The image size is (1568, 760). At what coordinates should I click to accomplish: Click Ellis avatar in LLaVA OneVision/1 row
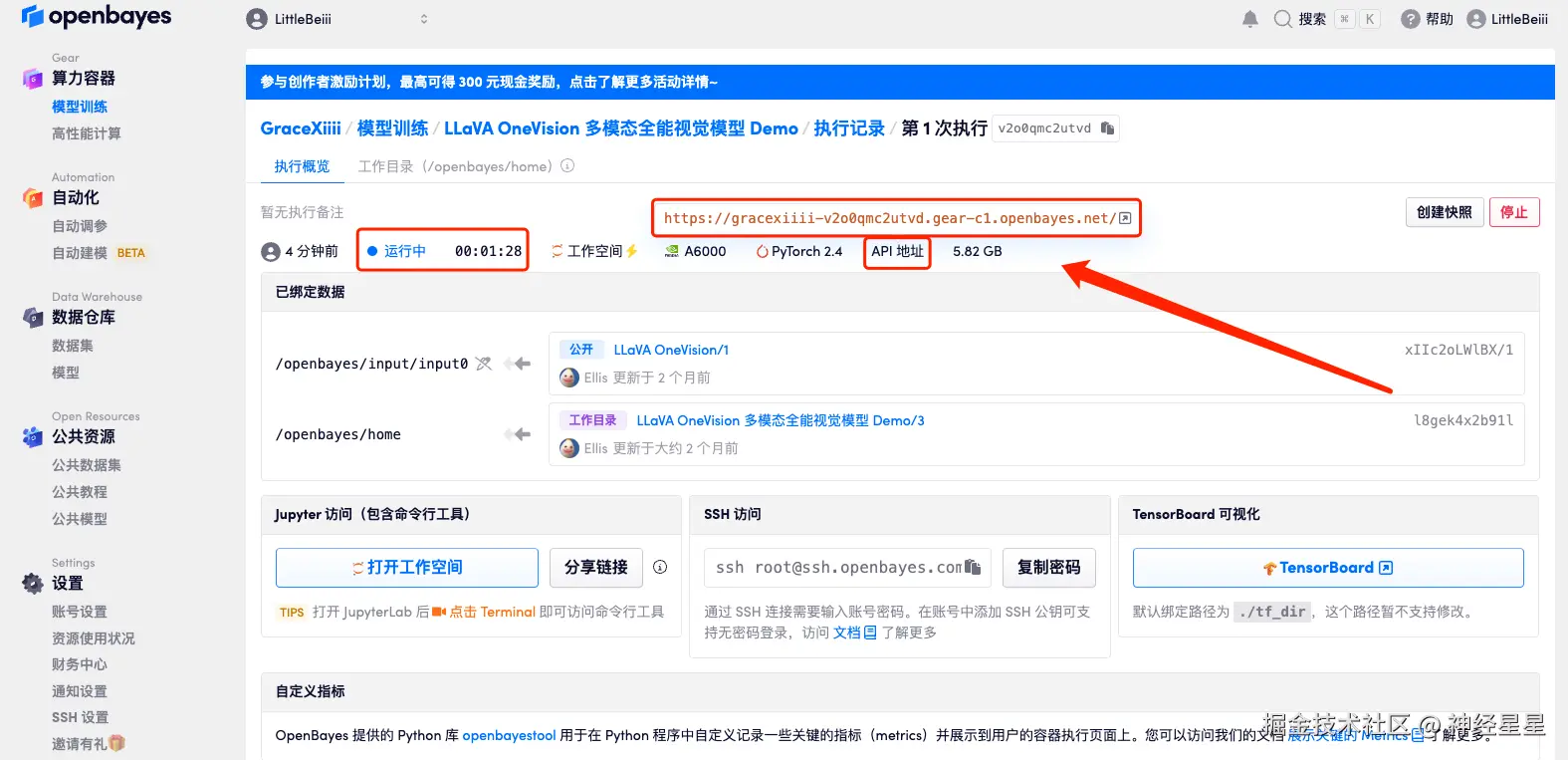click(x=569, y=378)
